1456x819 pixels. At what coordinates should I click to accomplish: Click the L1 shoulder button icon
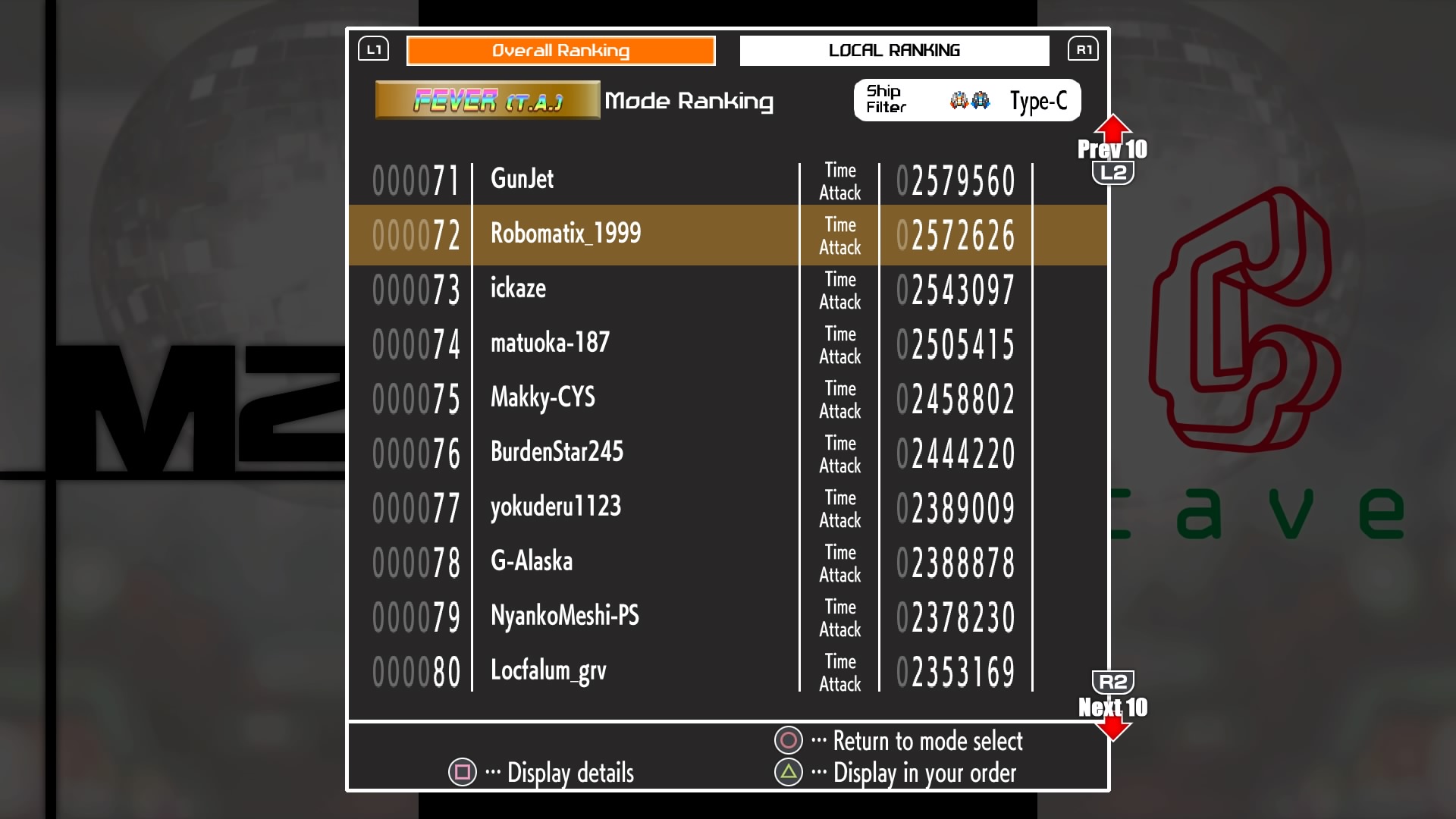coord(373,50)
